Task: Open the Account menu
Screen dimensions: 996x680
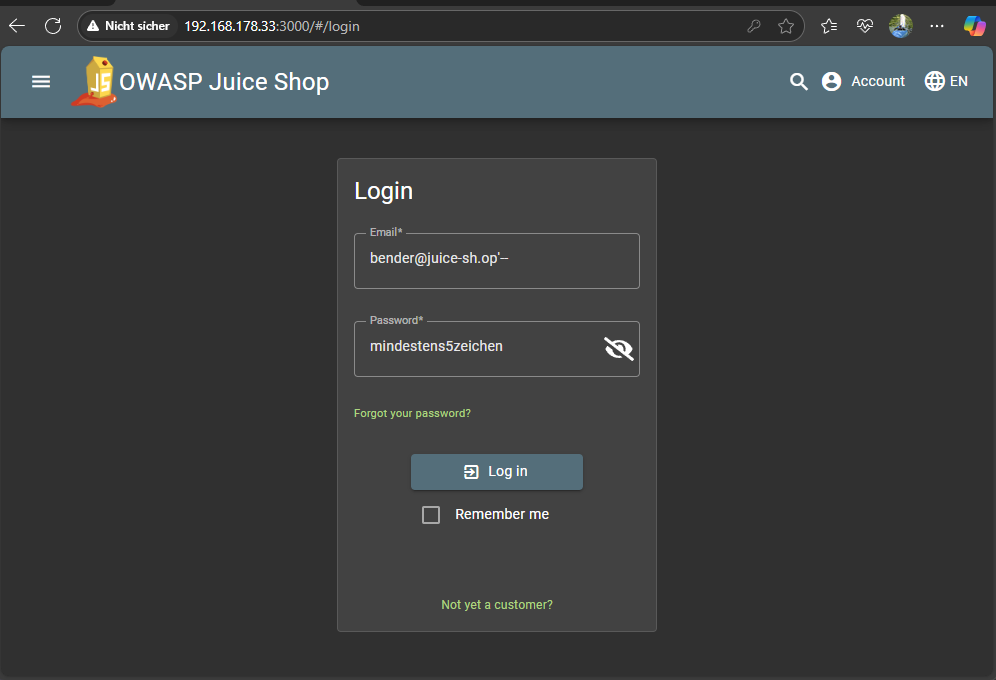Action: coord(862,81)
